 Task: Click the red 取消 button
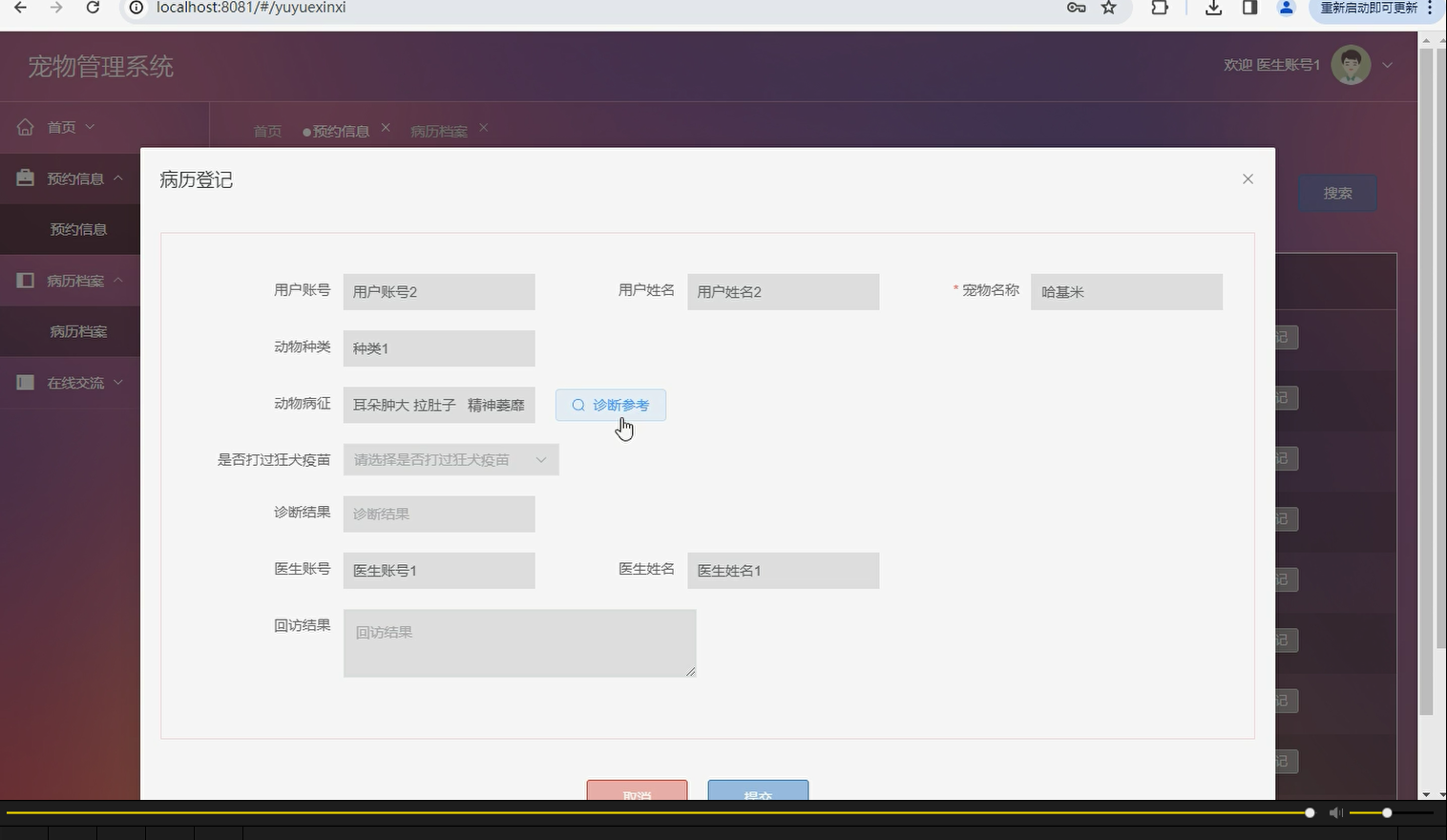(x=637, y=790)
